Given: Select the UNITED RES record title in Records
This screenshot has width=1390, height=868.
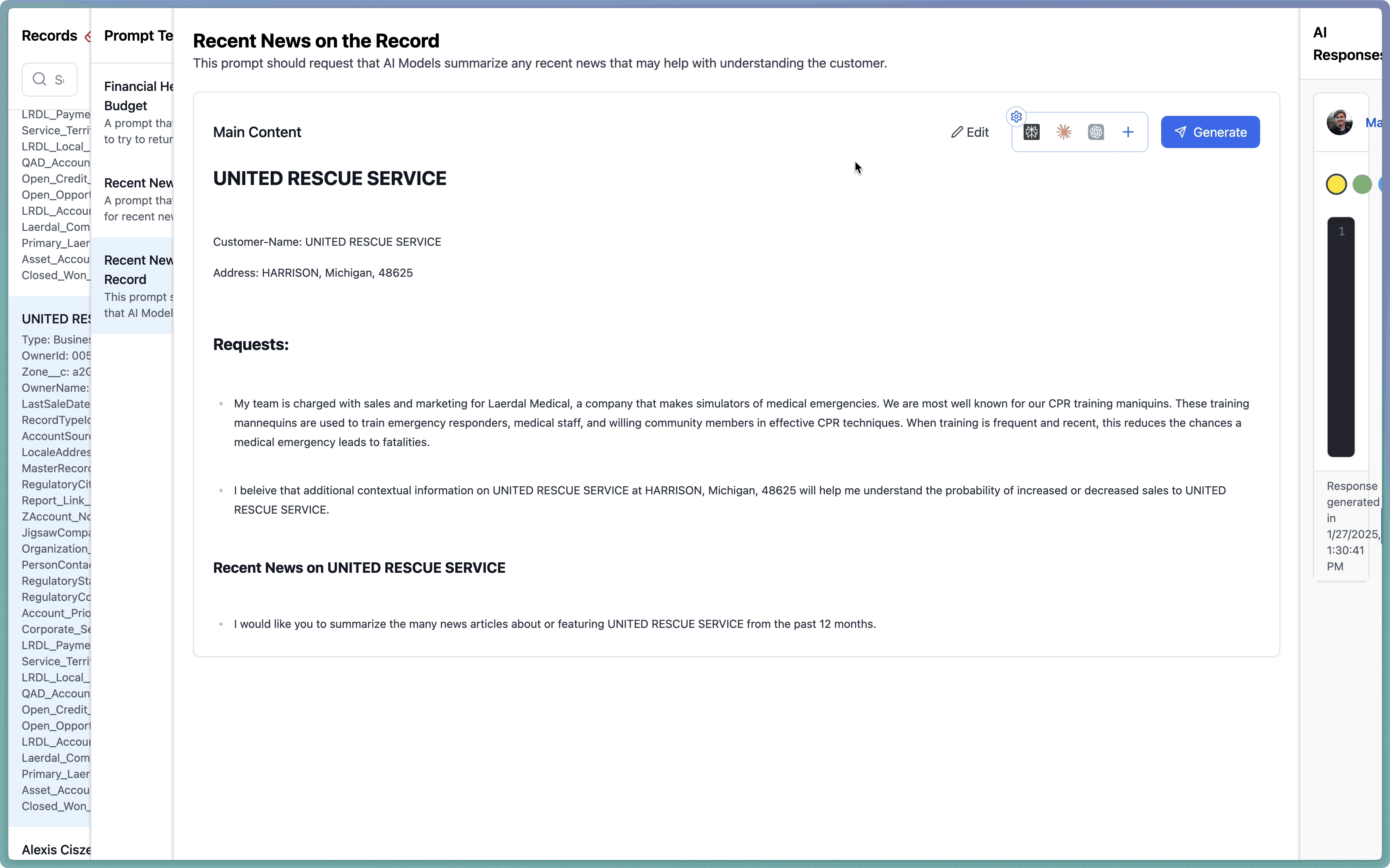Looking at the screenshot, I should (x=56, y=319).
